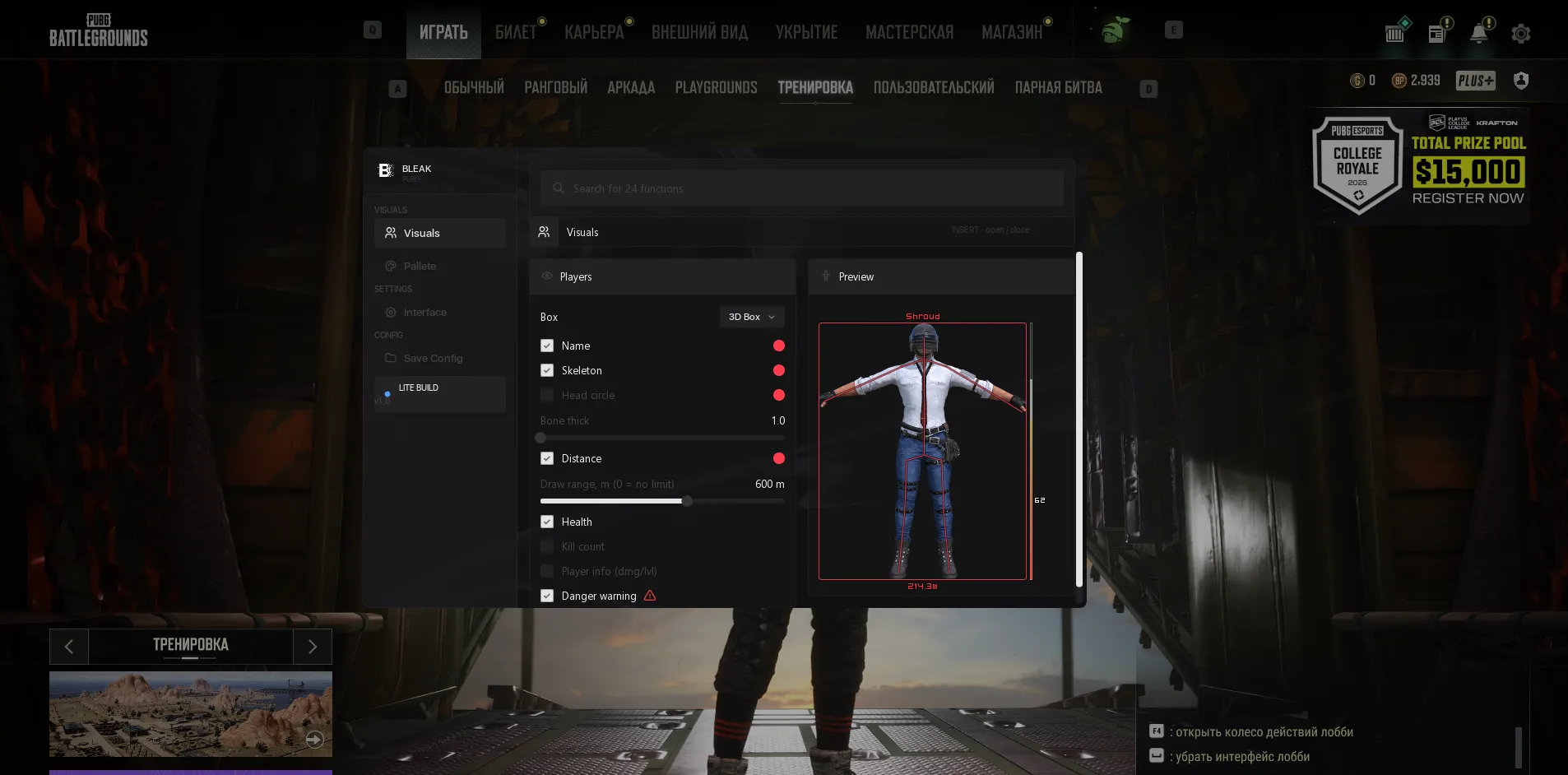Enable the Head circle checkbox

click(547, 395)
